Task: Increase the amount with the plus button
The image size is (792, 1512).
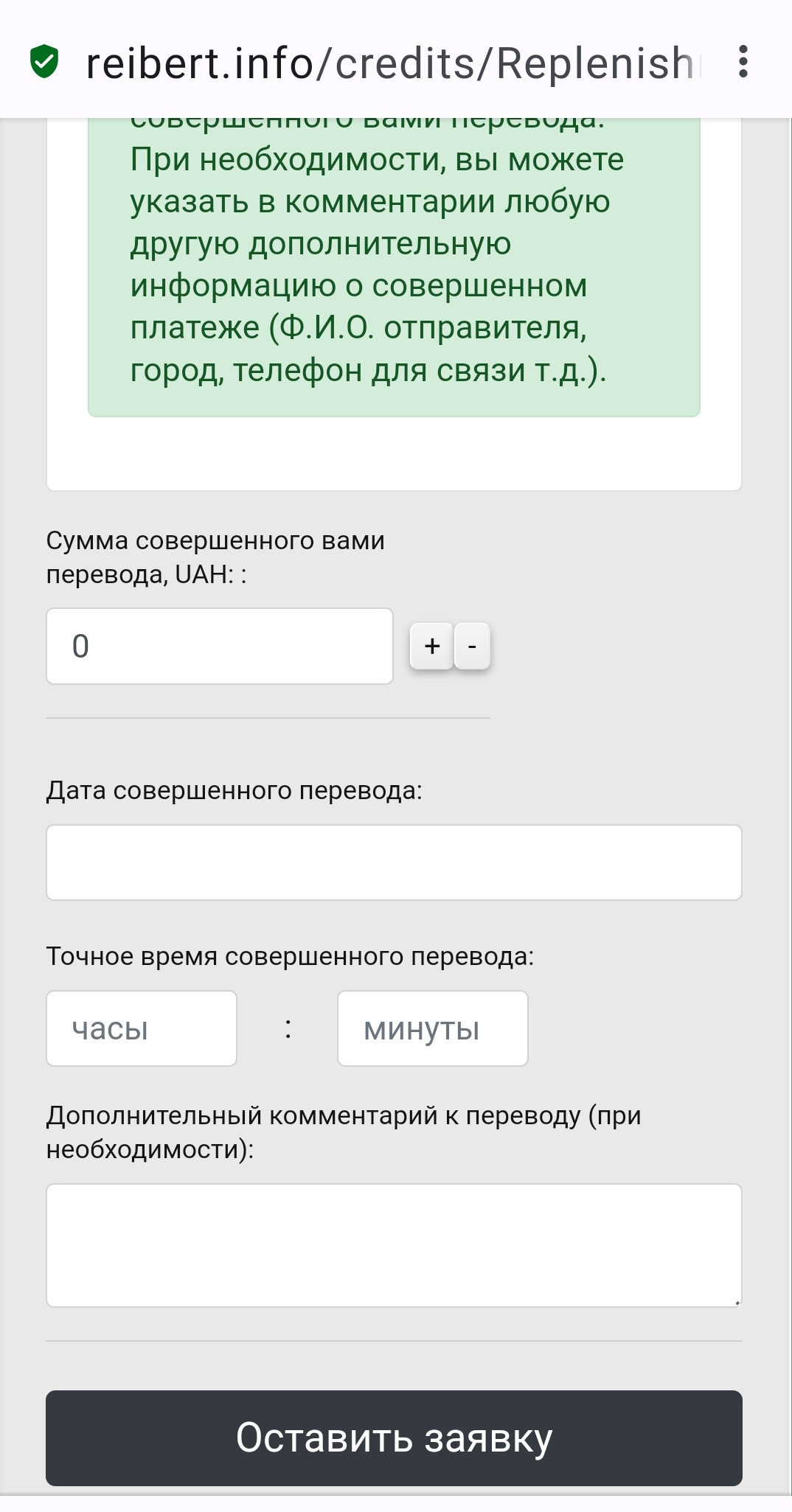Action: (x=432, y=647)
